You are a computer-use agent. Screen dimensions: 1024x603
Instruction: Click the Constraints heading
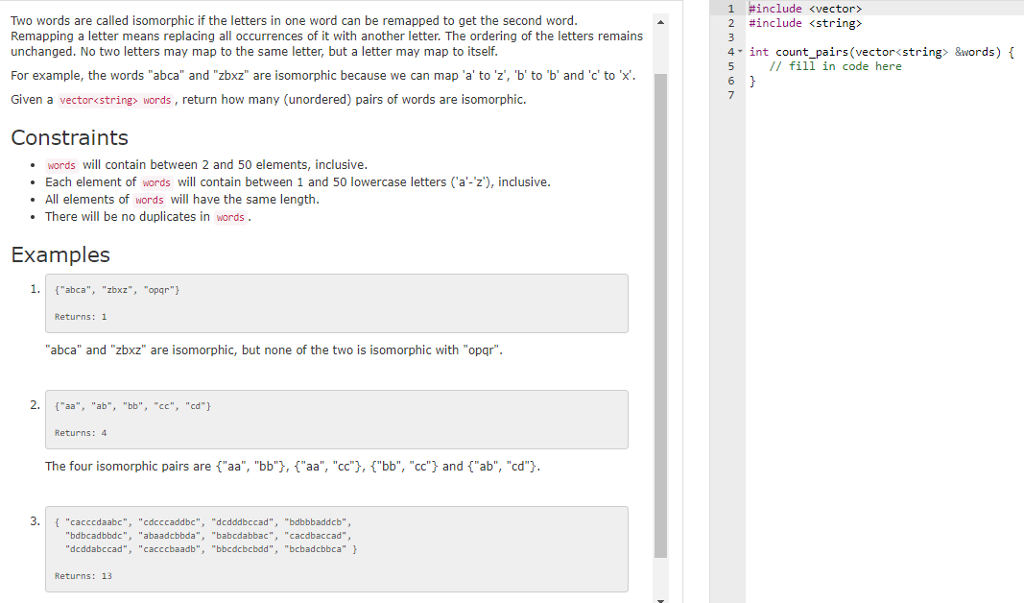click(69, 138)
